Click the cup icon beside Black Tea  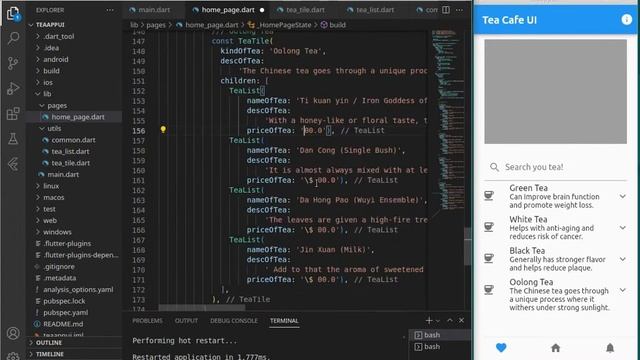(x=489, y=258)
